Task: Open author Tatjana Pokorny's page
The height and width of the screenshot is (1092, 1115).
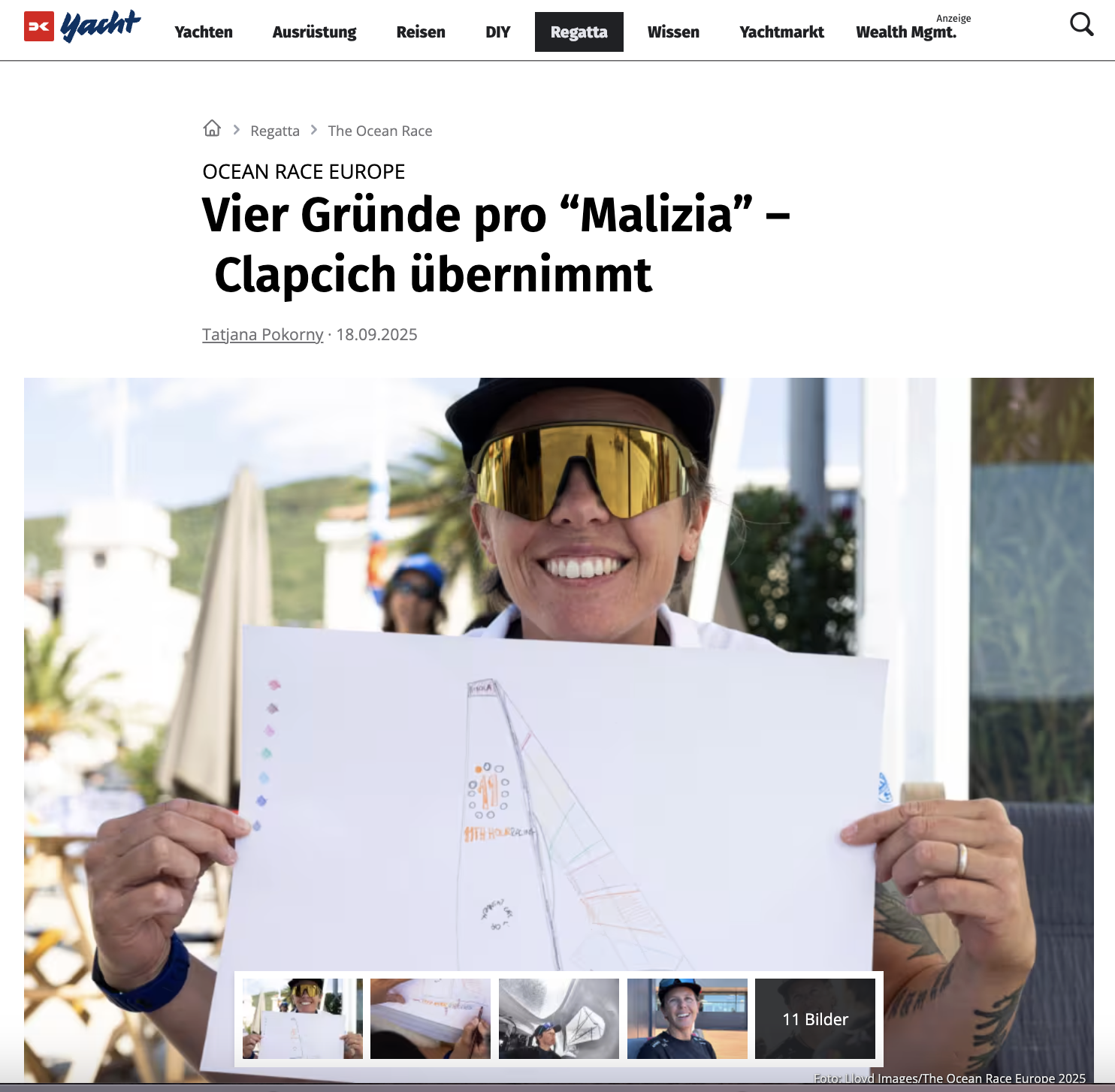Action: [x=263, y=334]
